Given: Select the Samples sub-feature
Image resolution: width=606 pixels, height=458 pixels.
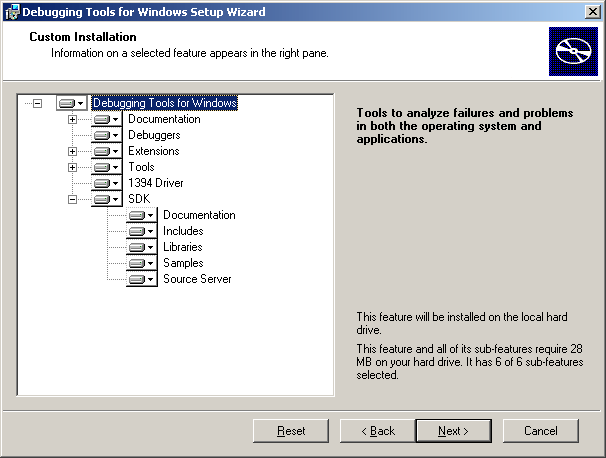Looking at the screenshot, I should [183, 263].
